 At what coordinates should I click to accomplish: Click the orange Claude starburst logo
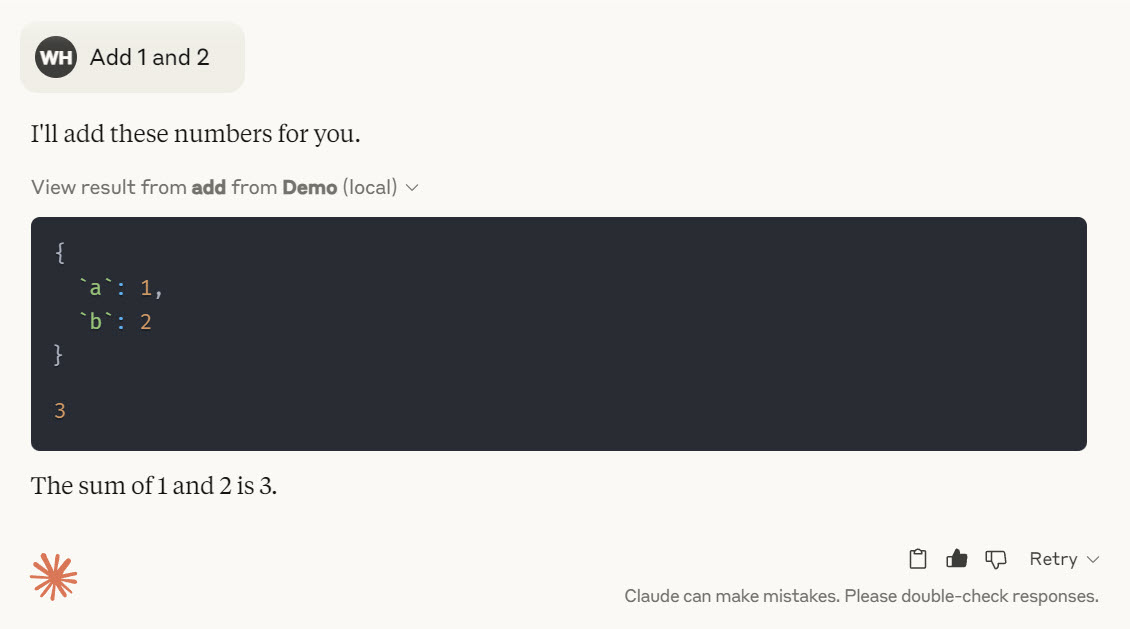(x=53, y=576)
